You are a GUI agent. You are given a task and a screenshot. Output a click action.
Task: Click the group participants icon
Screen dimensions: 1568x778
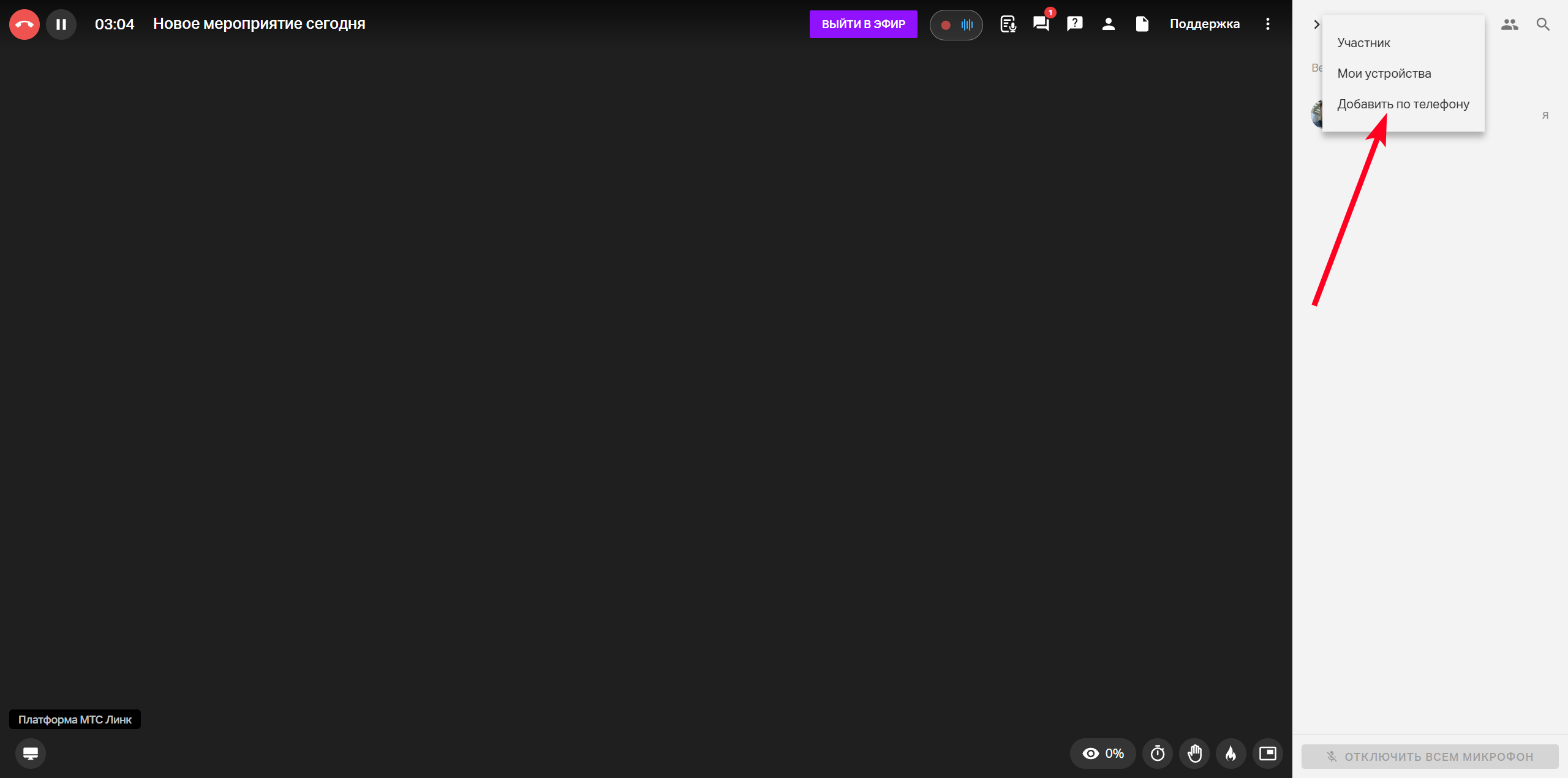click(1509, 24)
